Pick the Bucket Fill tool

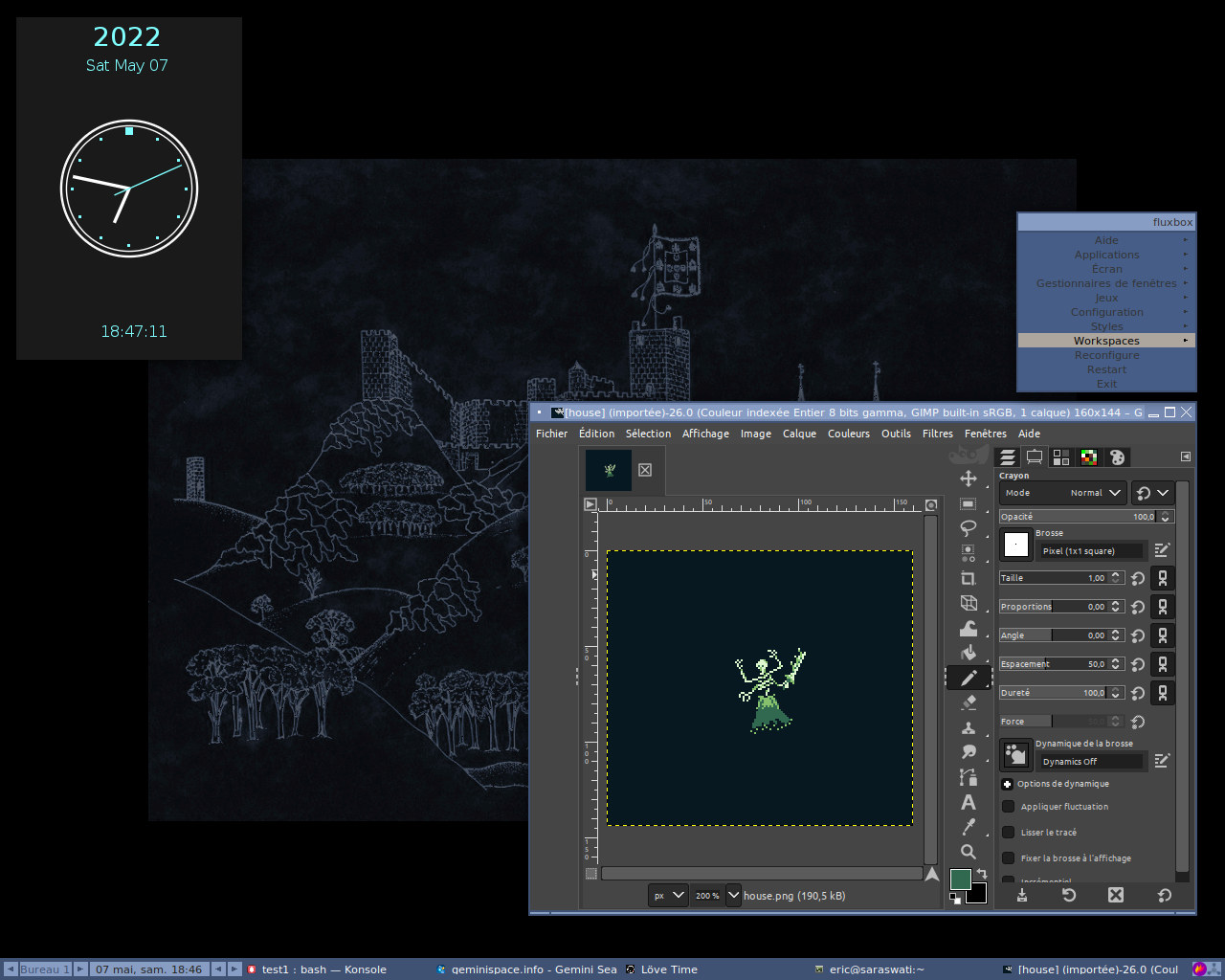click(x=969, y=653)
